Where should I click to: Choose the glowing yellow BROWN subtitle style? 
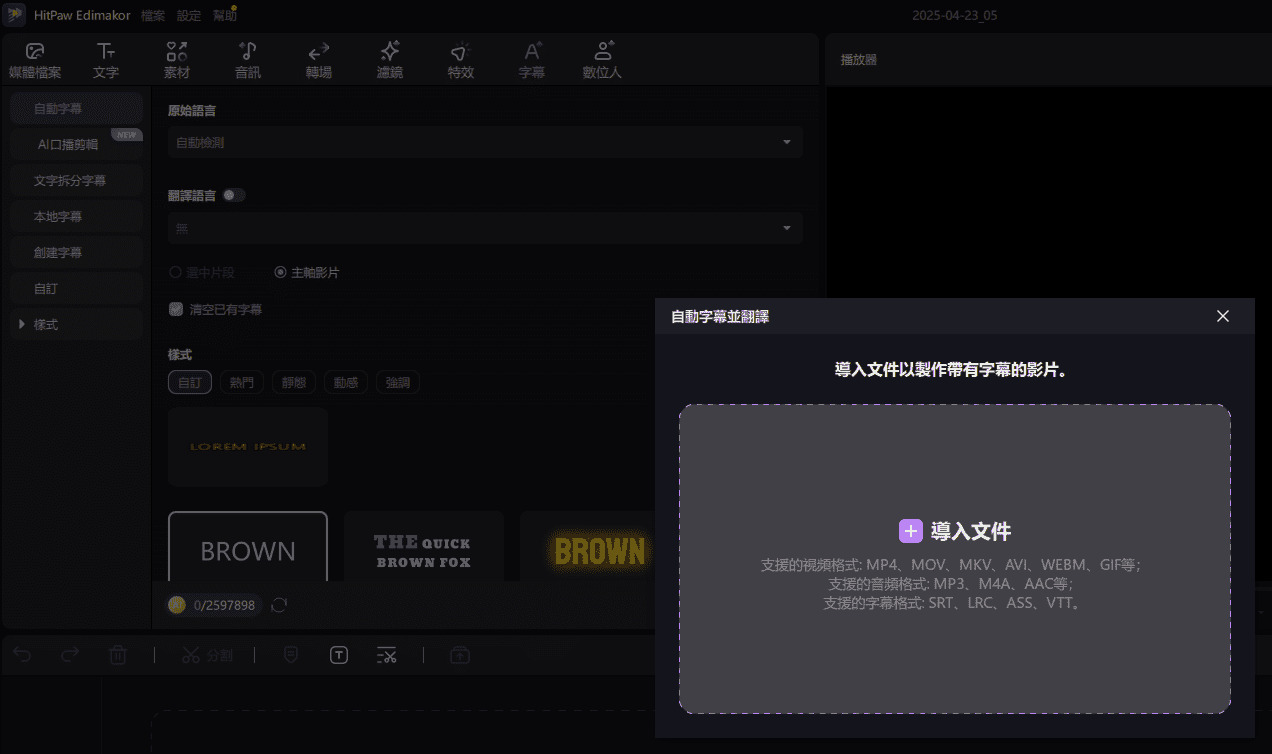coord(599,551)
